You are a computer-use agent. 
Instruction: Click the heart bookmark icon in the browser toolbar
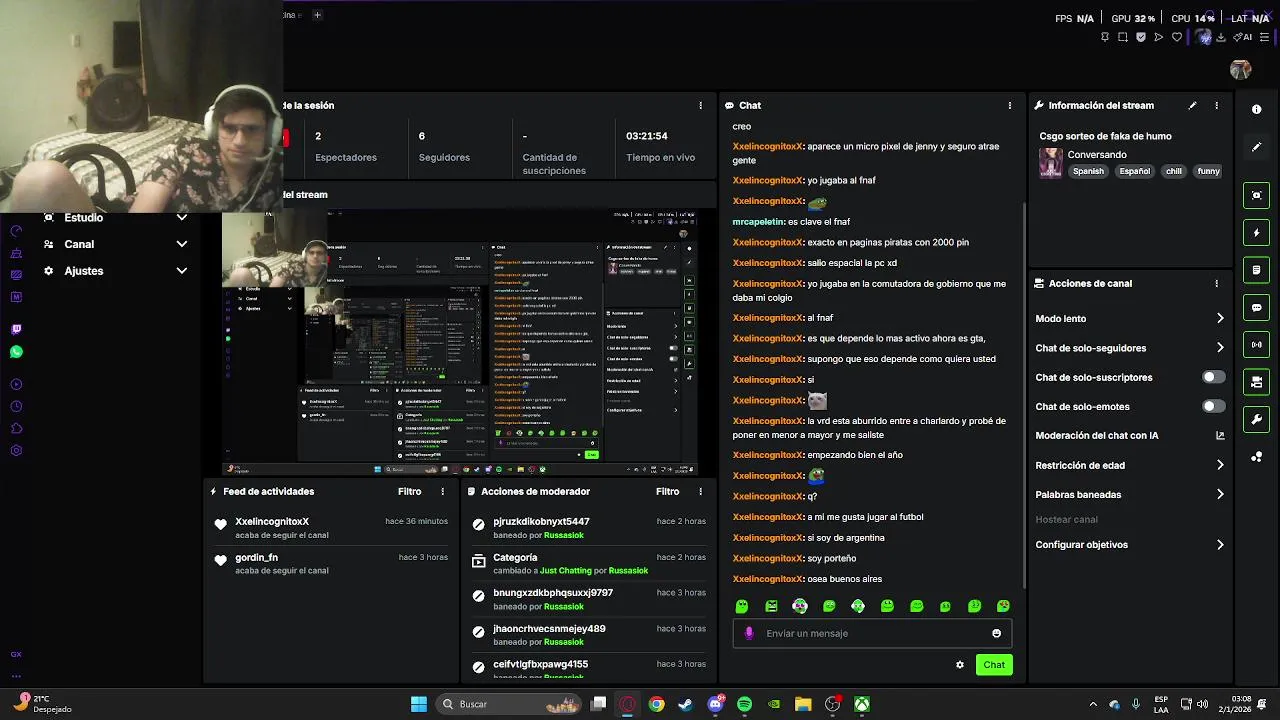1177,37
